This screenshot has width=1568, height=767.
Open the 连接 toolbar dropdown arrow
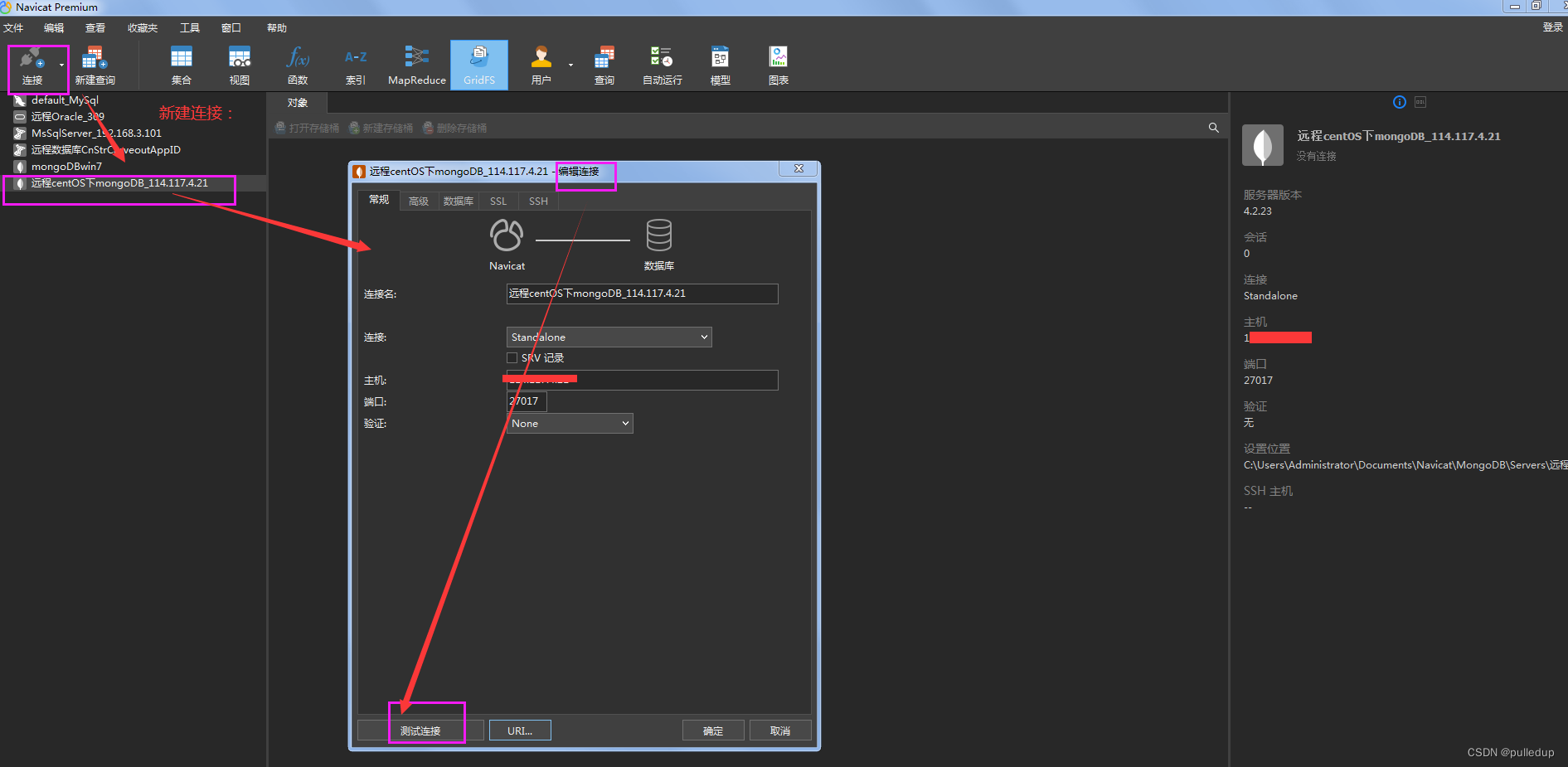coord(61,66)
